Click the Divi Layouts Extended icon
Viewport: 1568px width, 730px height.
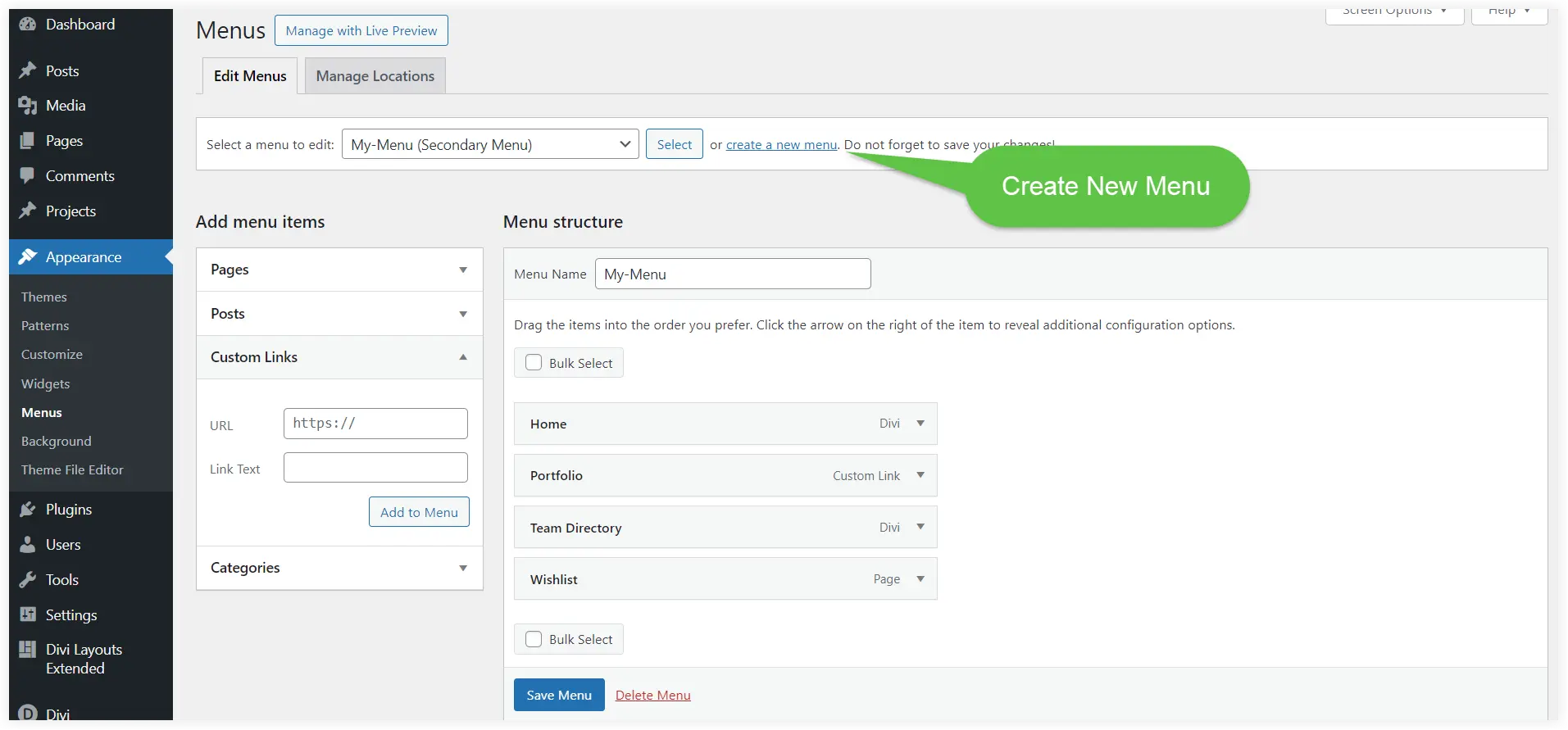coord(28,650)
